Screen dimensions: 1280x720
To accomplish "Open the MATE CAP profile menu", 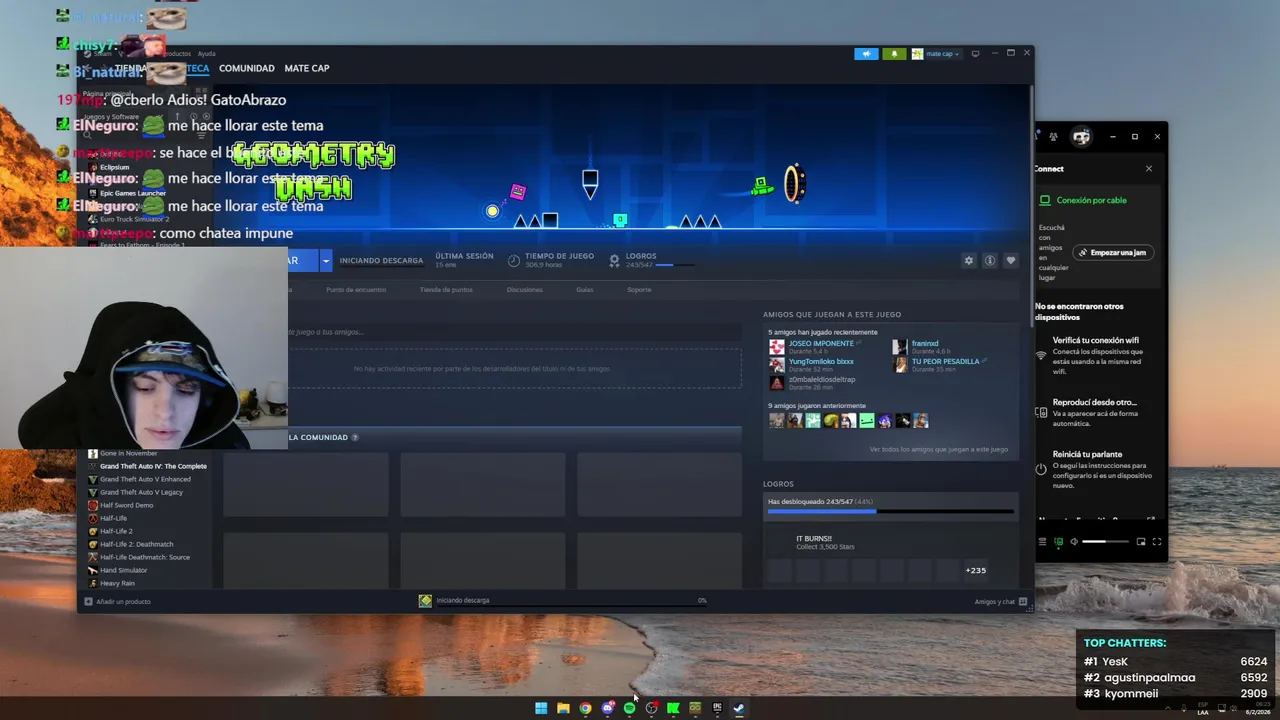I will click(x=306, y=68).
